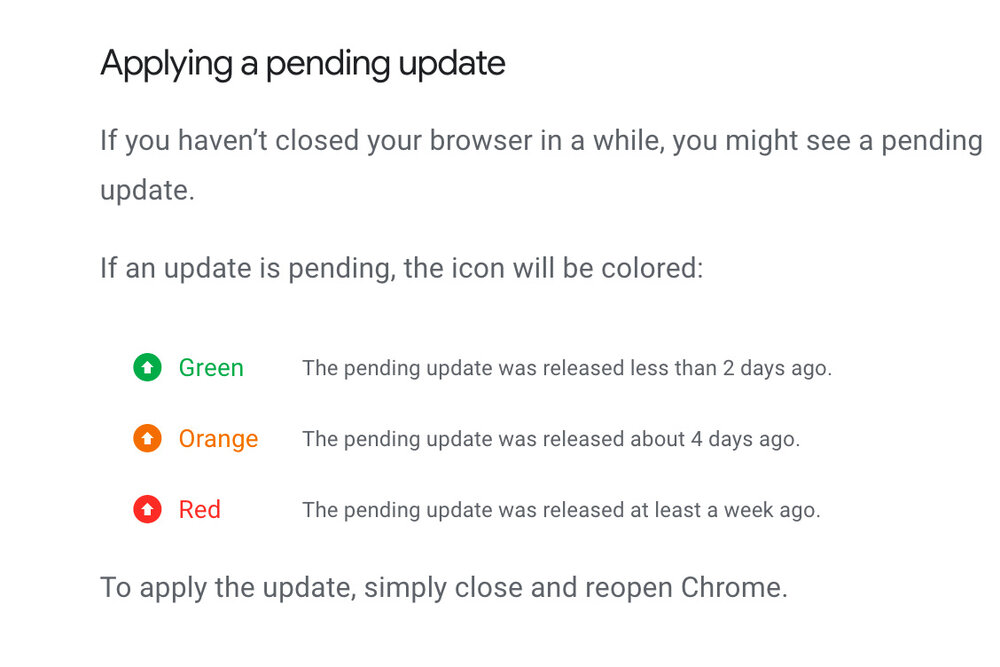Click the word 'Chrome' in last sentence

click(731, 587)
